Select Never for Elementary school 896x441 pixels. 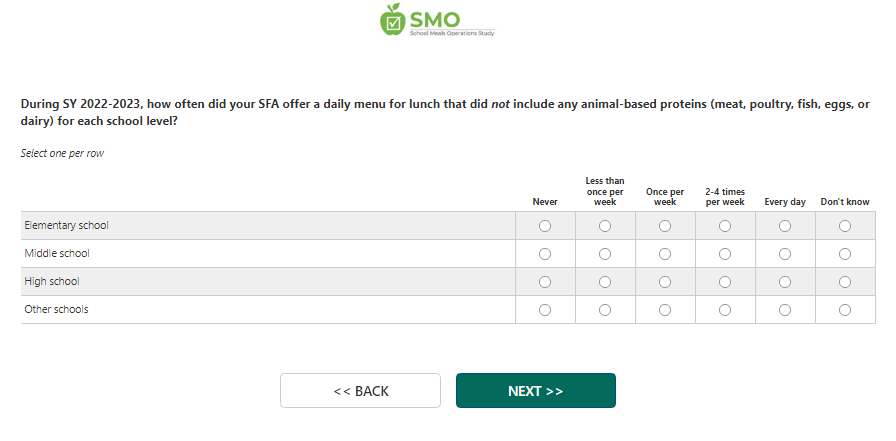coord(545,226)
